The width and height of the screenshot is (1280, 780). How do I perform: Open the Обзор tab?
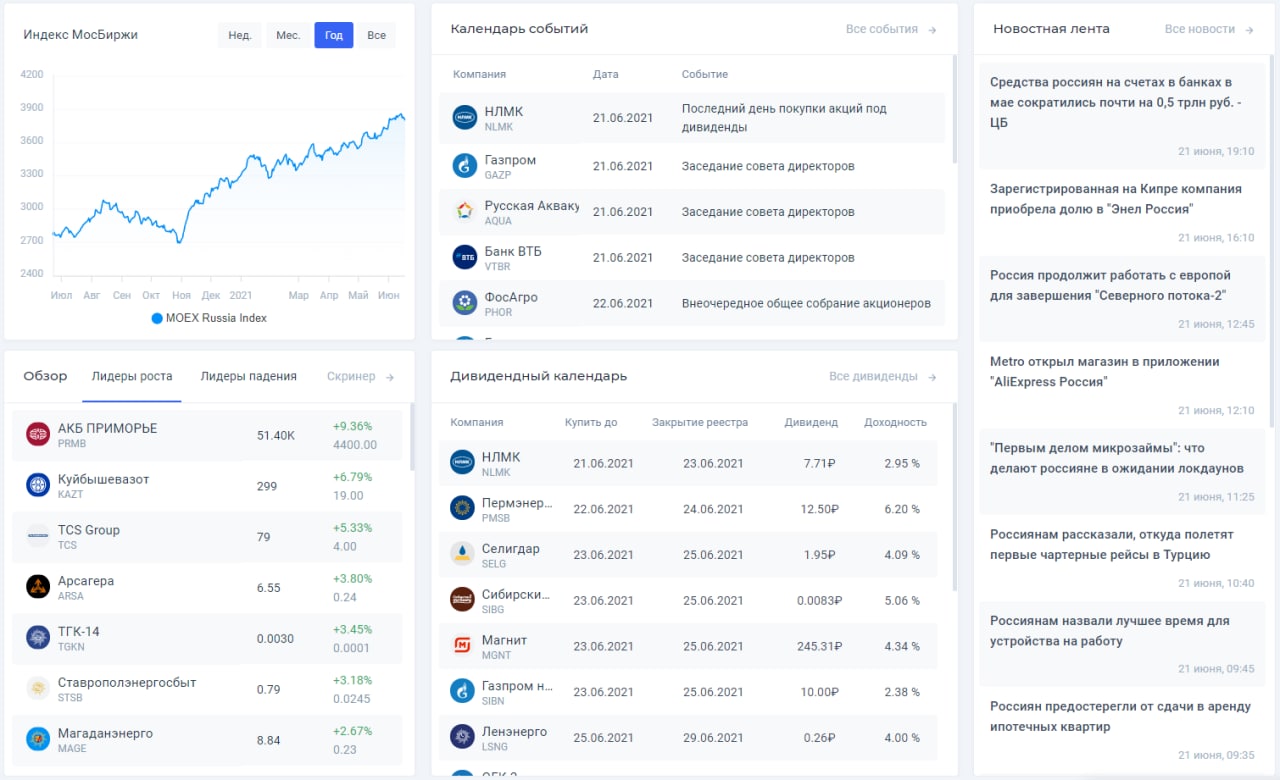pos(45,376)
